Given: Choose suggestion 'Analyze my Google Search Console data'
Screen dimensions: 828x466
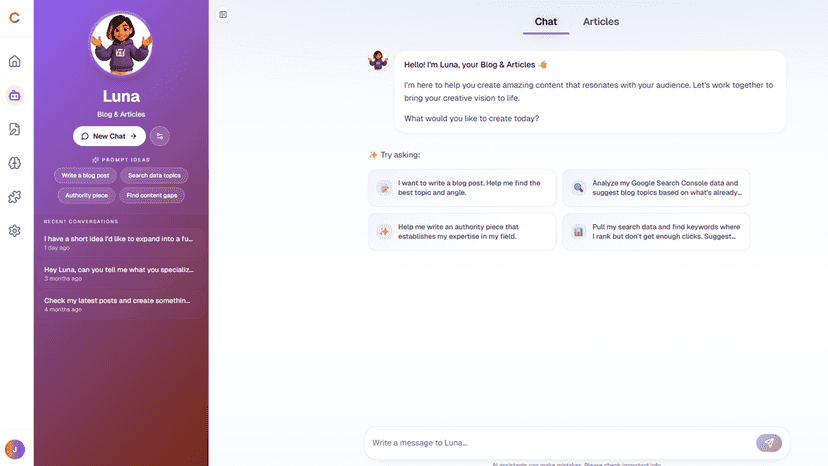Looking at the screenshot, I should 656,188.
